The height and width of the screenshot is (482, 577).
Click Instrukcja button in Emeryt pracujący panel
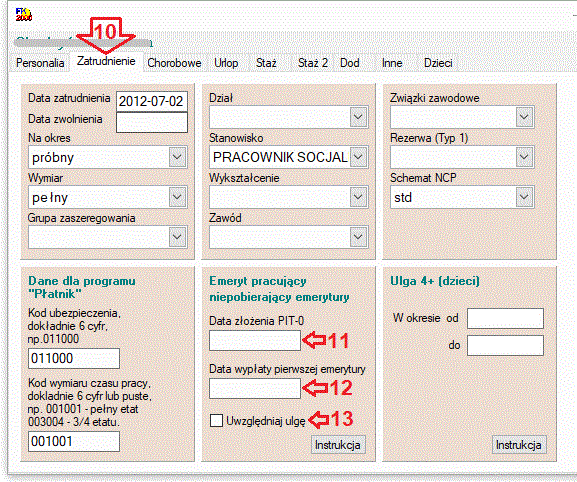click(338, 445)
